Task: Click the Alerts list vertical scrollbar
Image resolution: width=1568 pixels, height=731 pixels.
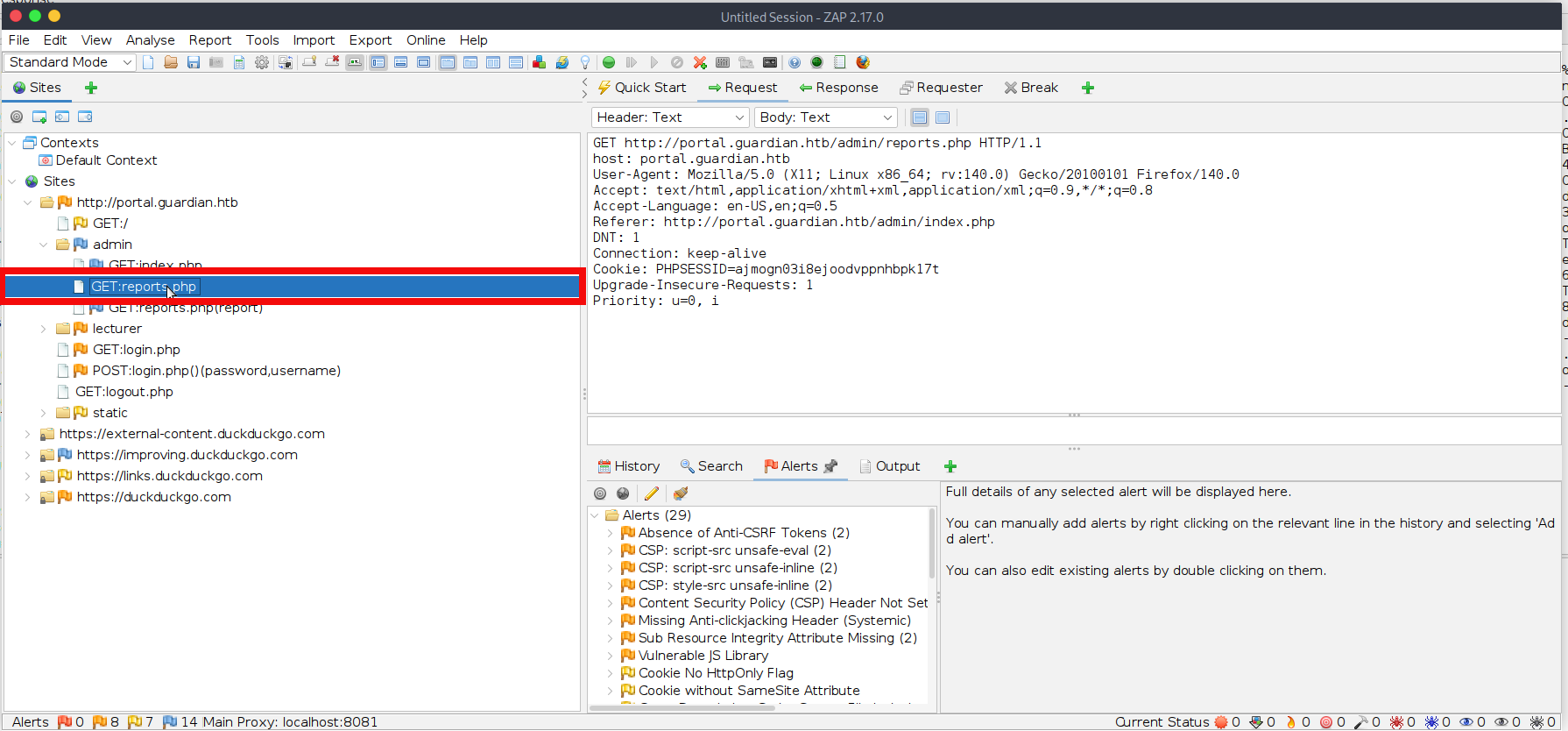Action: pyautogui.click(x=932, y=543)
